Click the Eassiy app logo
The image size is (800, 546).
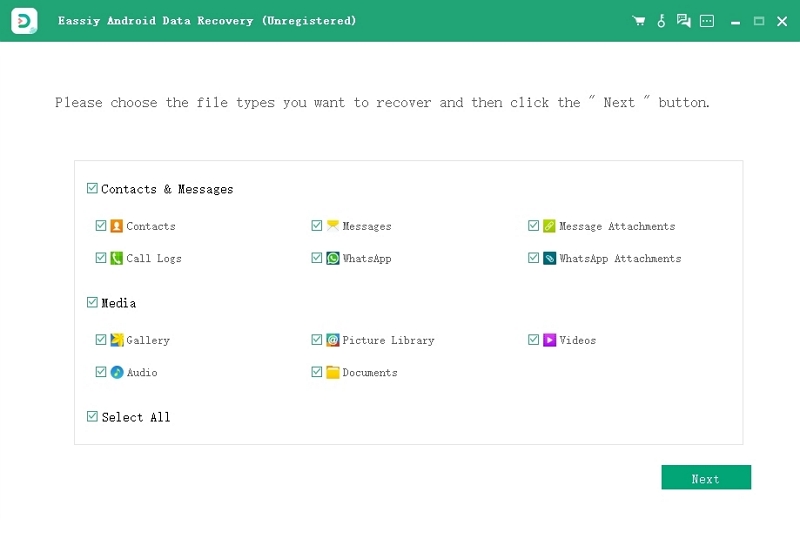point(24,21)
